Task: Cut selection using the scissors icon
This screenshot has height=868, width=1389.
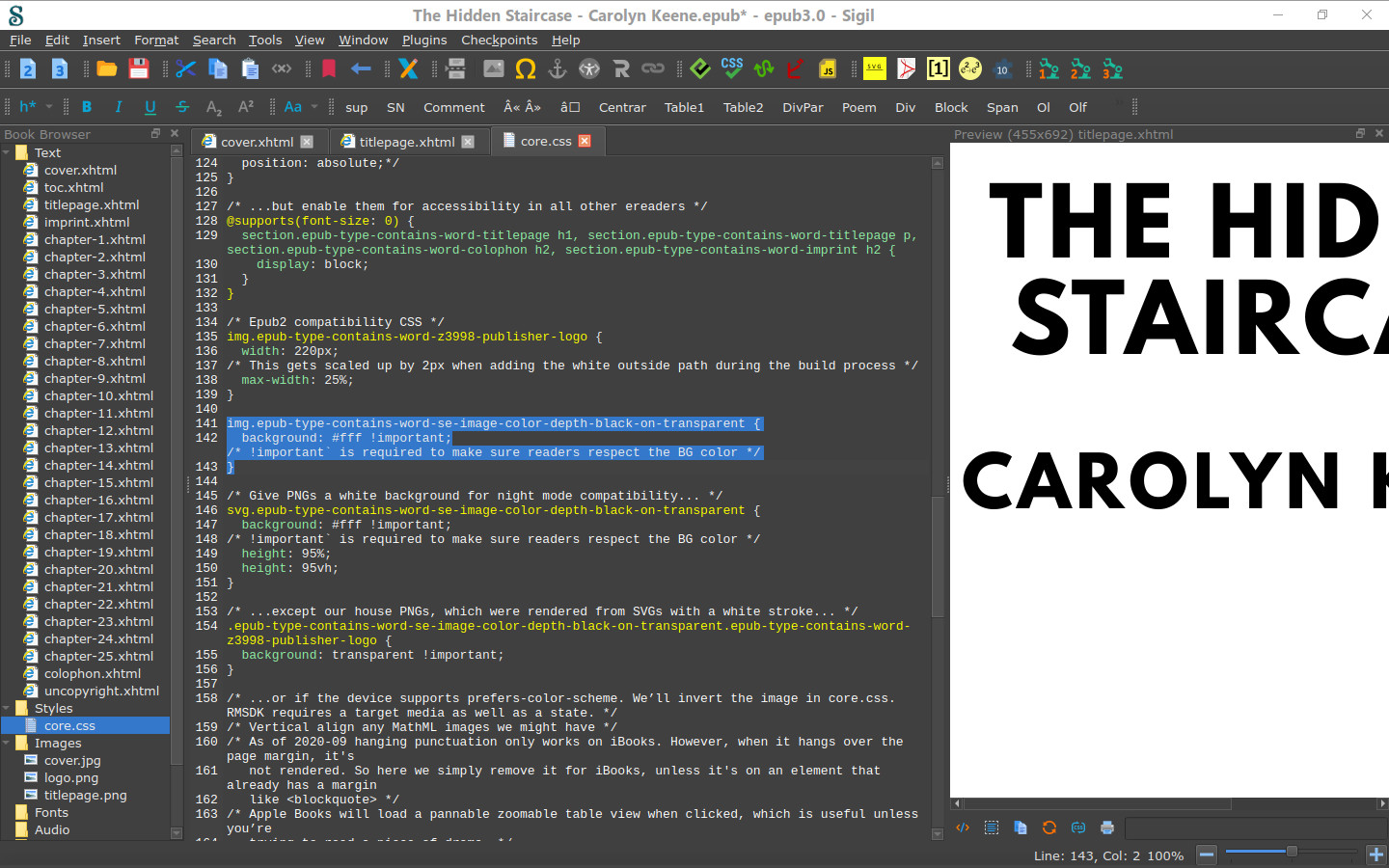Action: [x=186, y=69]
